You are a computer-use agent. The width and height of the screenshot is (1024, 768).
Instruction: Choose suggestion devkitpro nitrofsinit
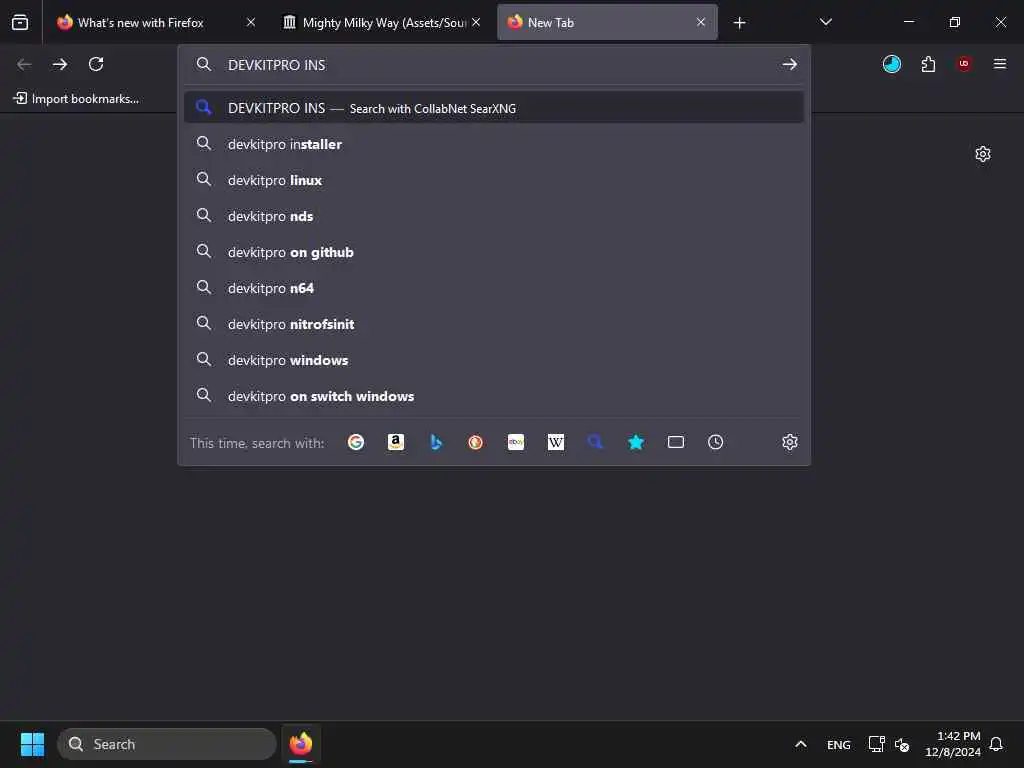[x=494, y=324]
